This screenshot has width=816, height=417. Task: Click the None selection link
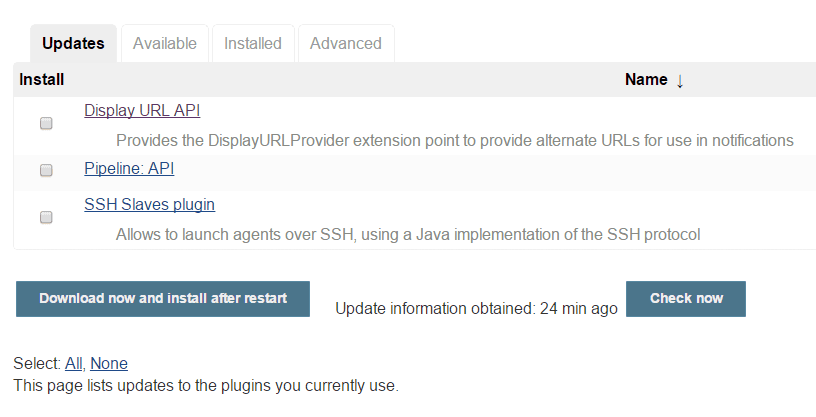click(109, 363)
